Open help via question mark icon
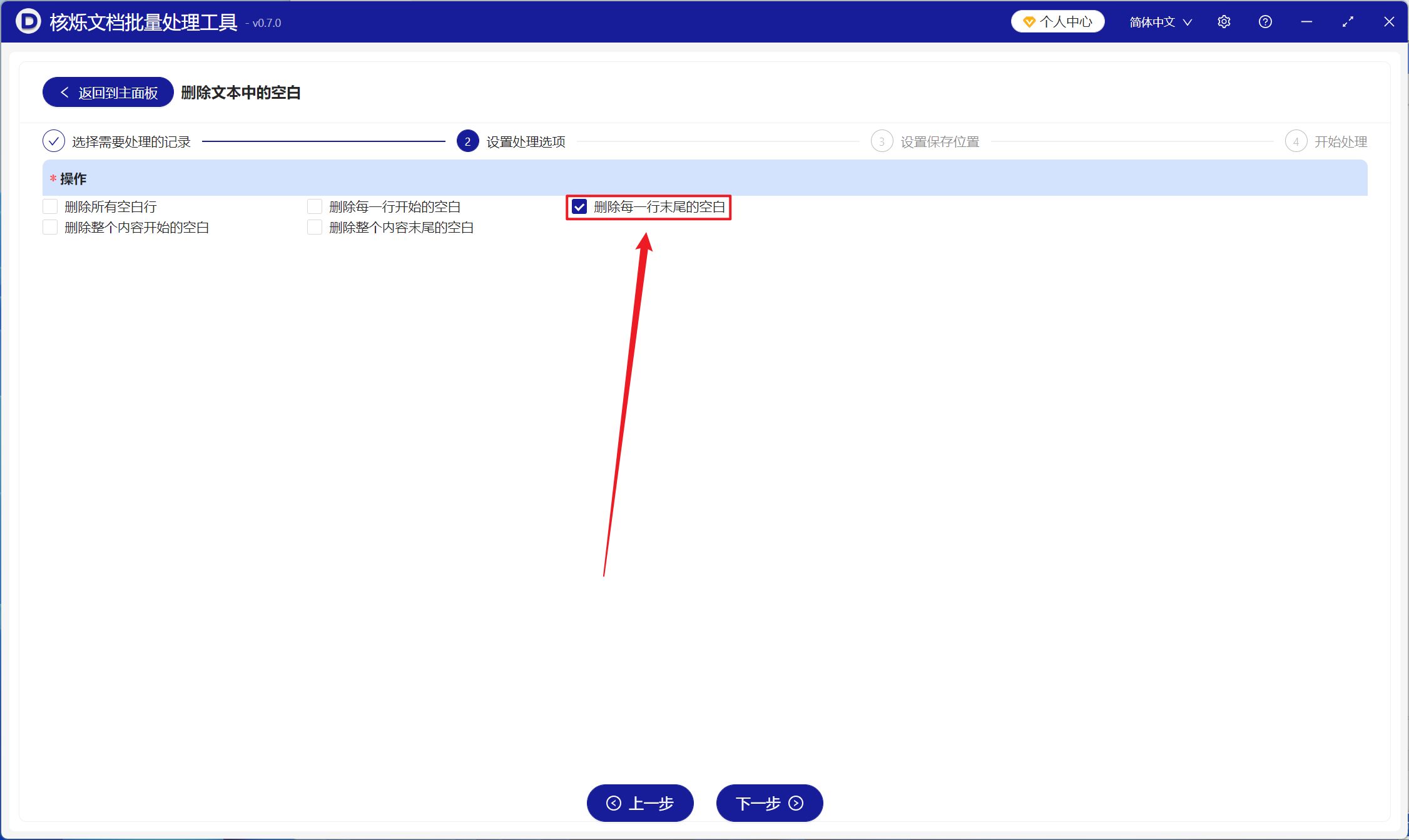Viewport: 1409px width, 840px height. (1265, 22)
